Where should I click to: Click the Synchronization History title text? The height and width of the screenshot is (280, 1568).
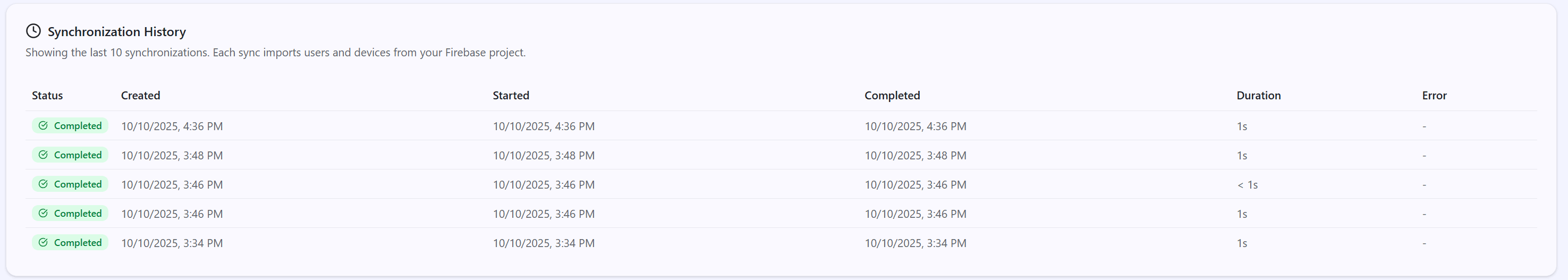tap(117, 32)
